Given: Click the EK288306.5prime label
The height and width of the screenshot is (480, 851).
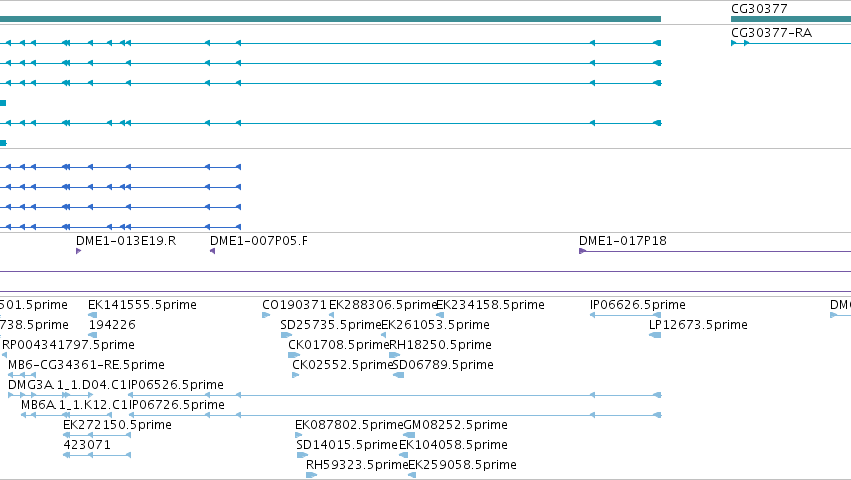Looking at the screenshot, I should tap(383, 305).
